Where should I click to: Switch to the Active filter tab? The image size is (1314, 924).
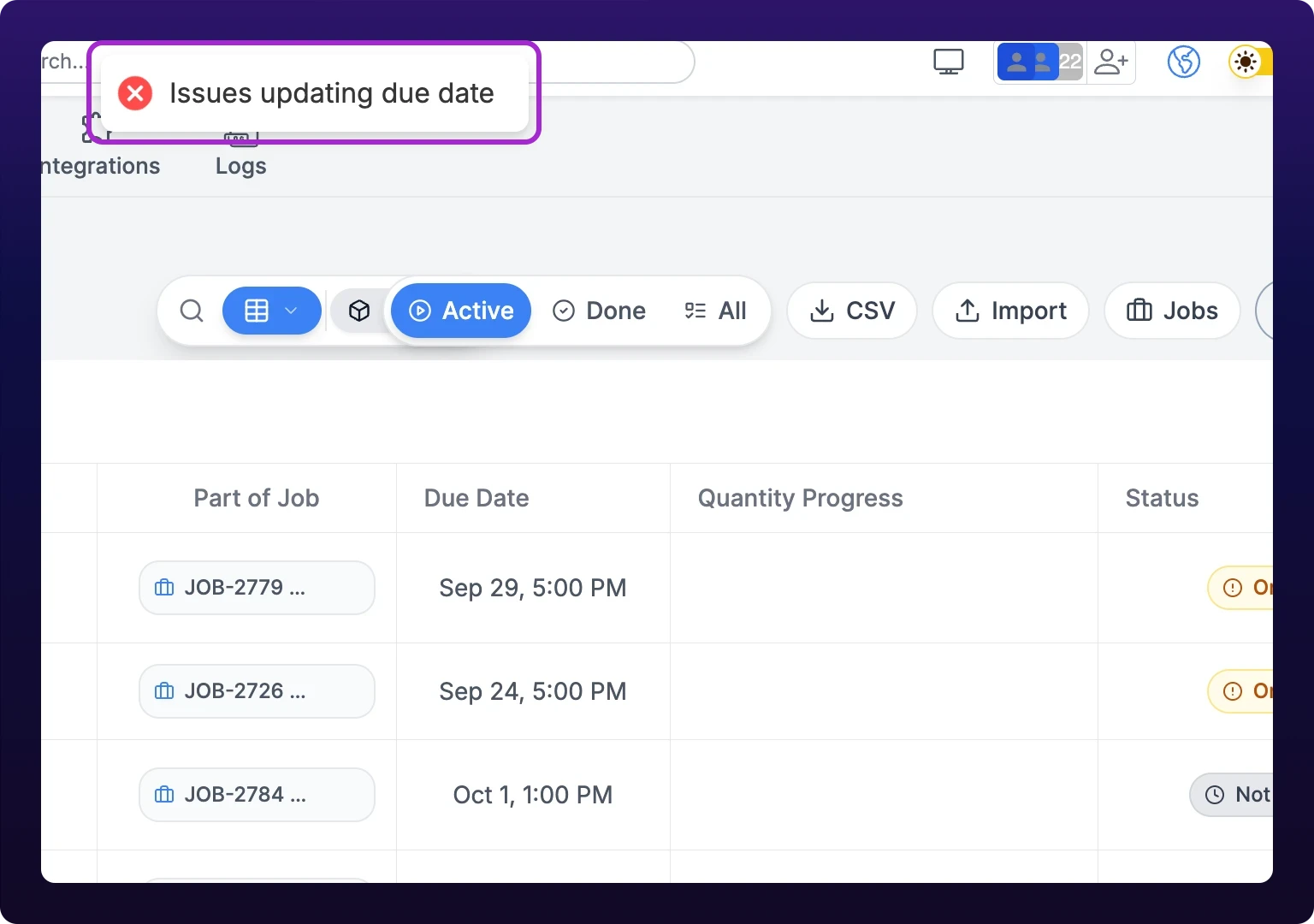point(461,311)
